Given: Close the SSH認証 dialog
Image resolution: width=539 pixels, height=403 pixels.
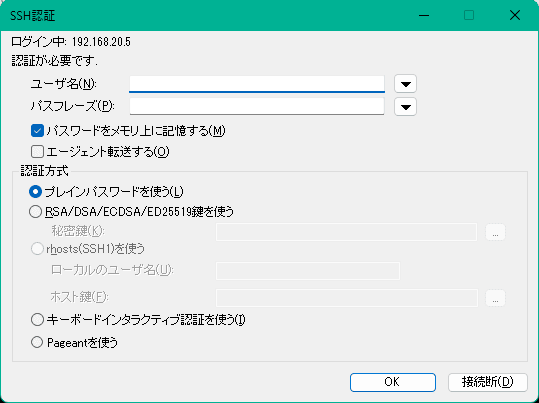Looking at the screenshot, I should [x=515, y=15].
